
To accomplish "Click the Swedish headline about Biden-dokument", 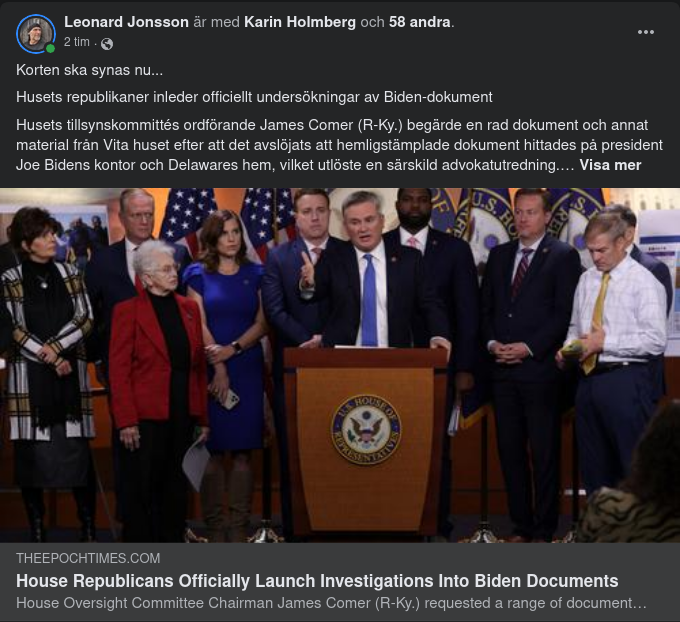I will (x=254, y=97).
